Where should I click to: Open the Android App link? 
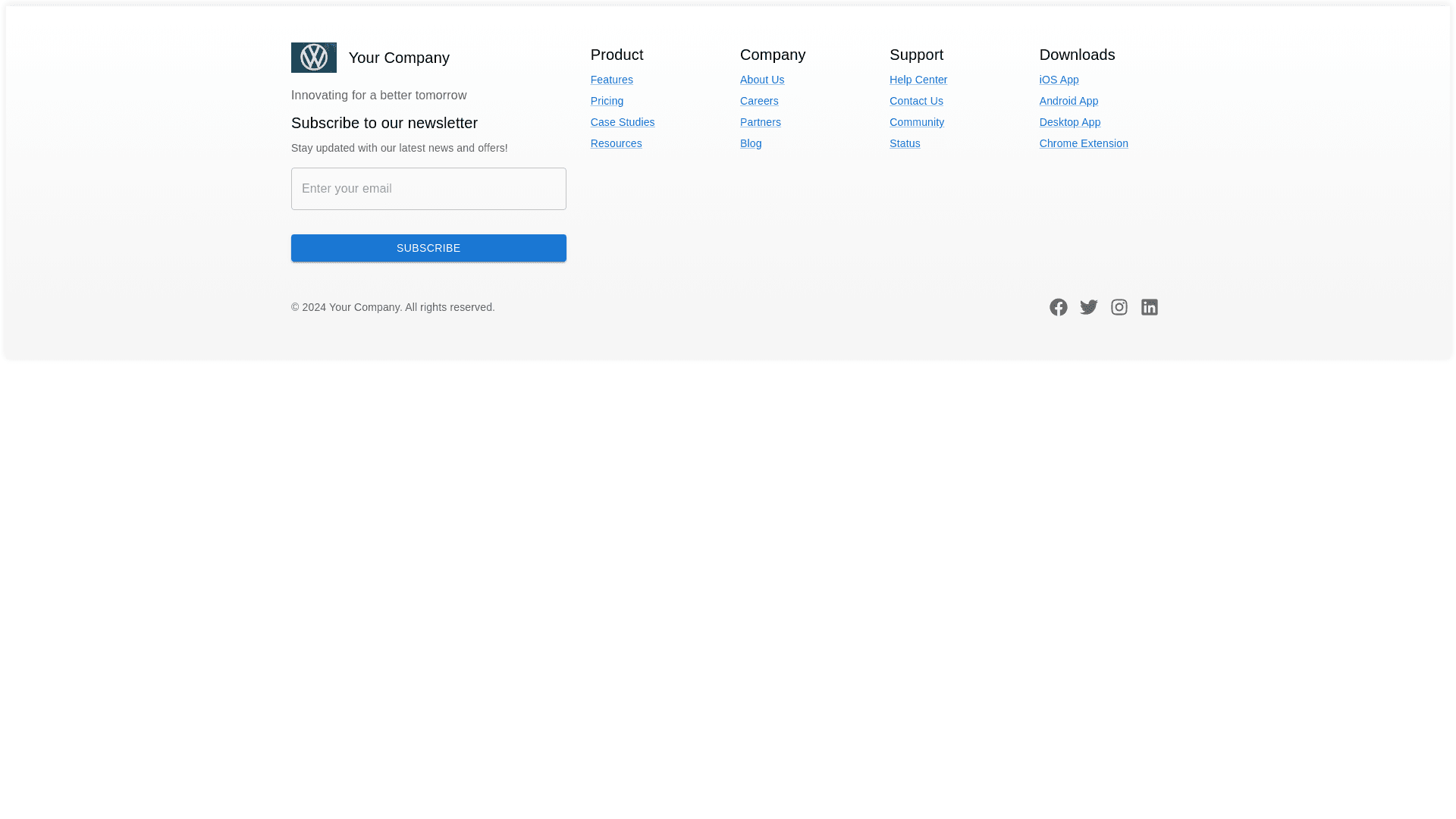pyautogui.click(x=1068, y=101)
